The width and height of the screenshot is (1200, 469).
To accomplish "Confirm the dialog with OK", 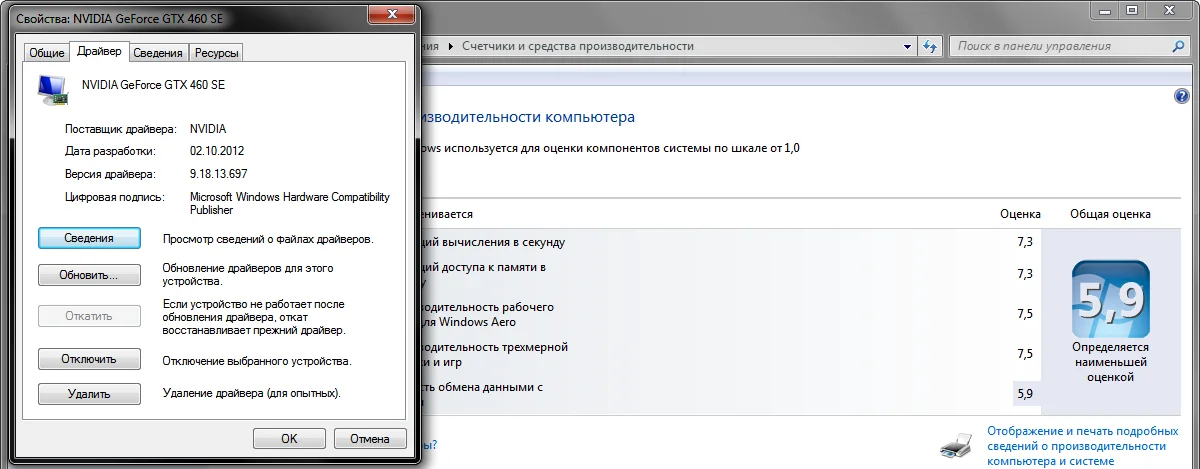I will (289, 439).
